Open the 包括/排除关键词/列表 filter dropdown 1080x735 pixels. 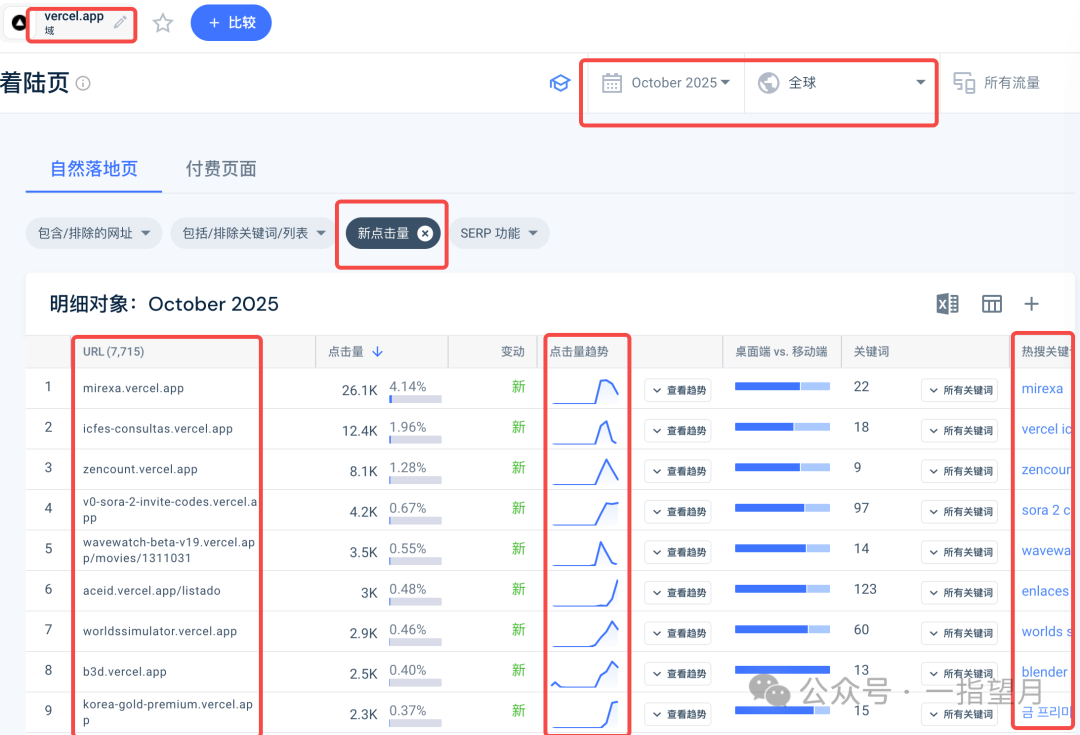click(253, 233)
